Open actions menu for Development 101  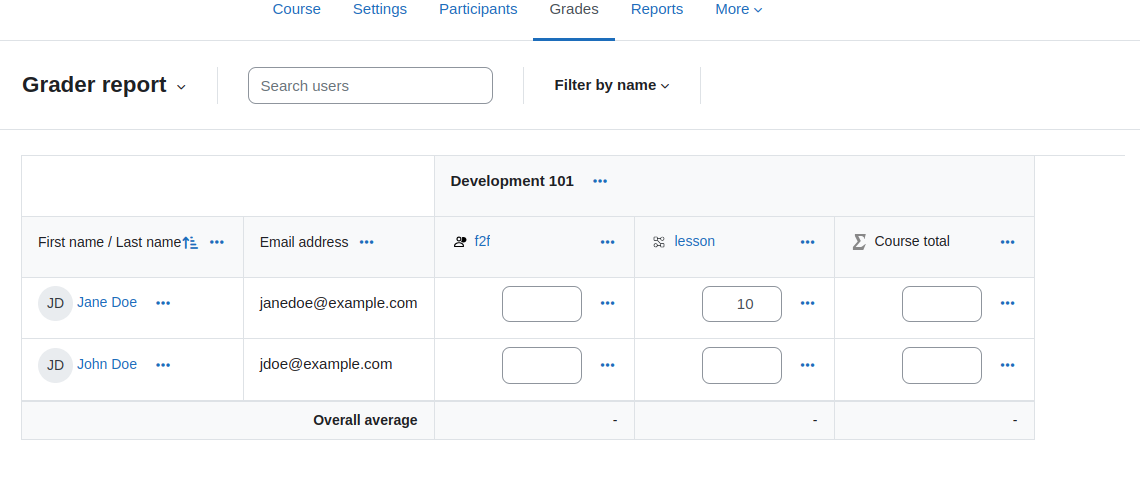click(x=600, y=181)
